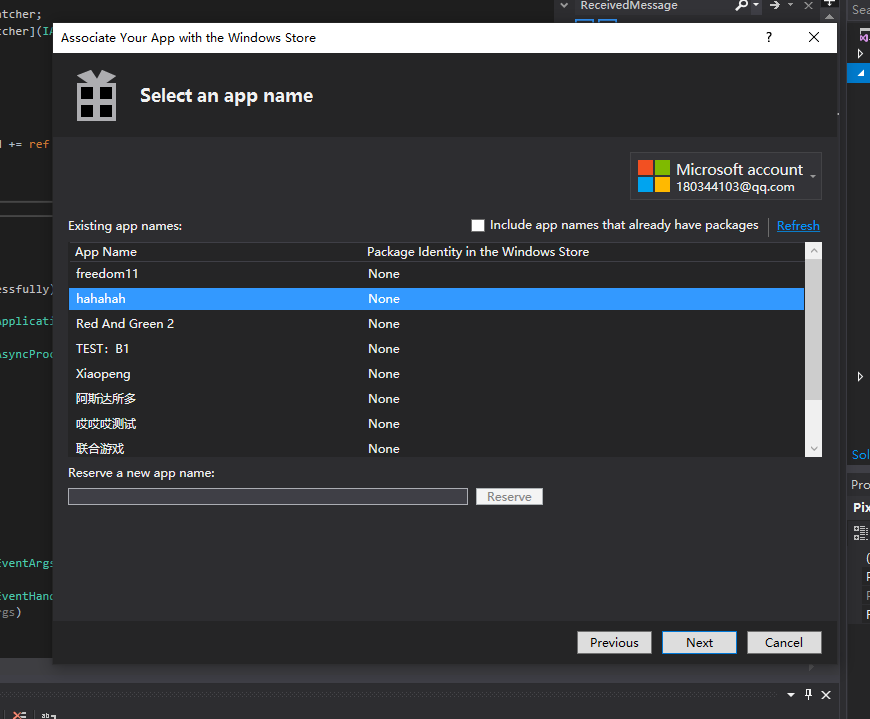This screenshot has width=870, height=719.
Task: Open the Microsoft account dropdown arrow
Action: [x=813, y=177]
